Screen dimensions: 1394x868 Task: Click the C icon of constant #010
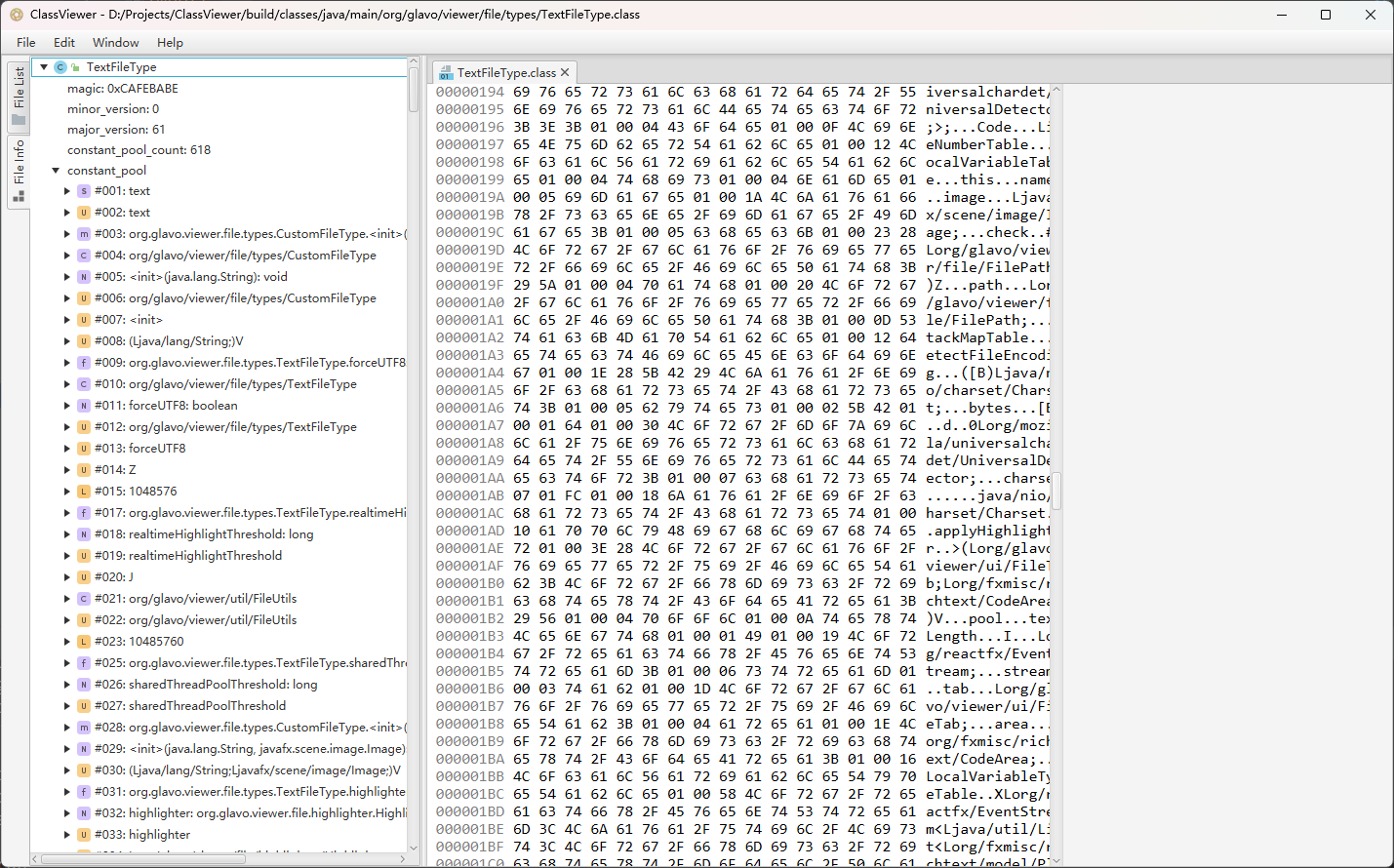[84, 384]
